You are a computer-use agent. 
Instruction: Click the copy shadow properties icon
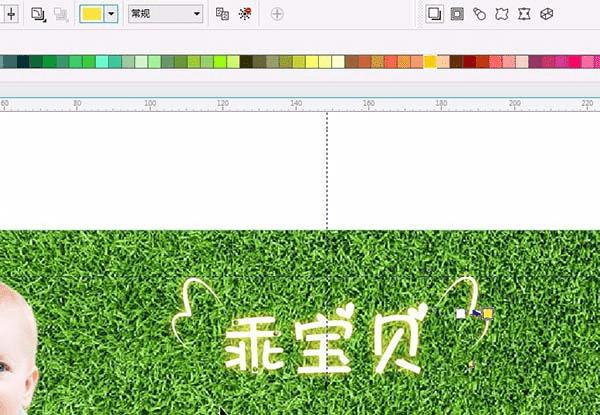(222, 14)
